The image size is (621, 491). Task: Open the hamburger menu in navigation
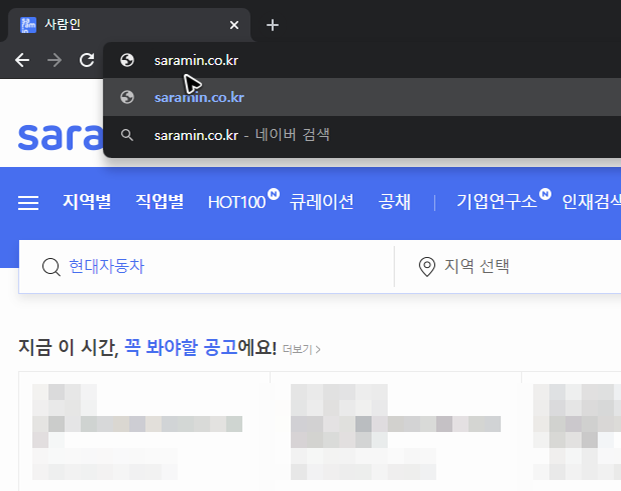click(x=28, y=202)
